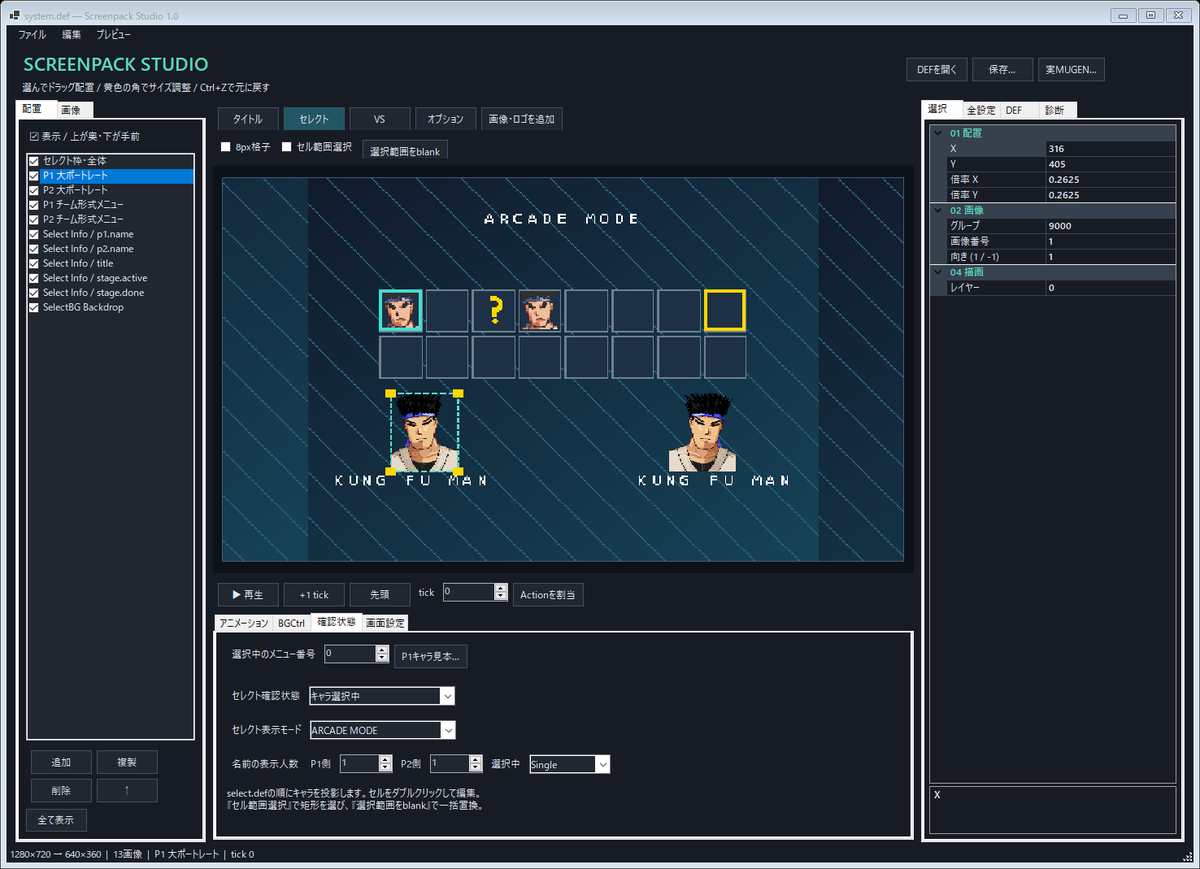The image size is (1200, 869).
Task: Advance one frame with +1 tick
Action: click(x=314, y=594)
